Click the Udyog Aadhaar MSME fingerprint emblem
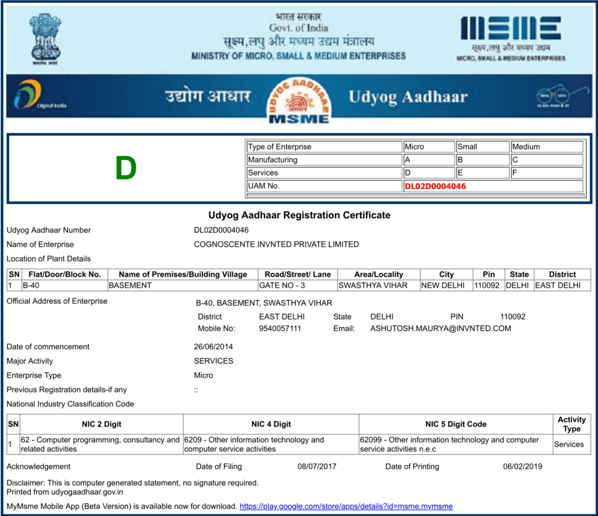The image size is (598, 516). 298,101
